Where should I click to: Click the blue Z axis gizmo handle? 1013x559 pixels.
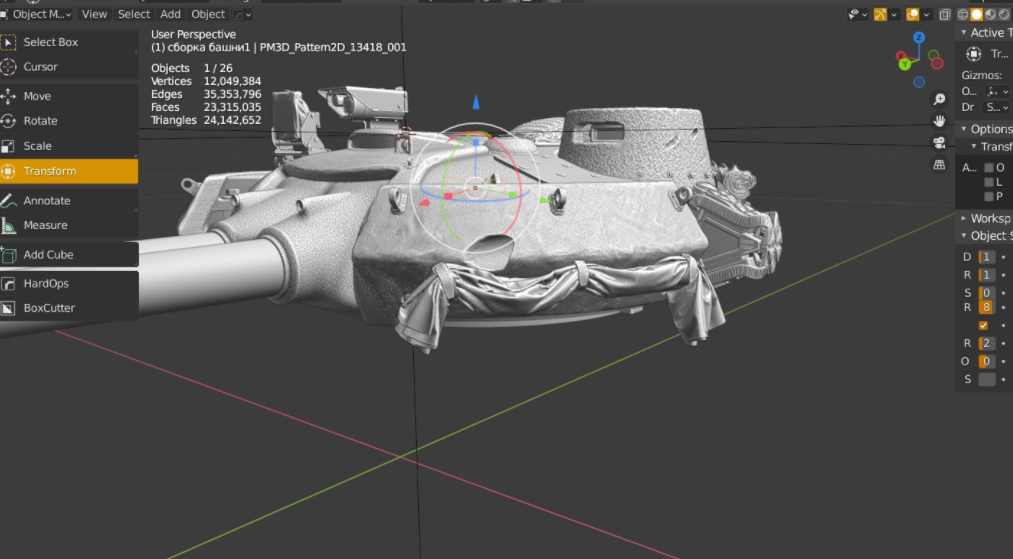[x=919, y=37]
